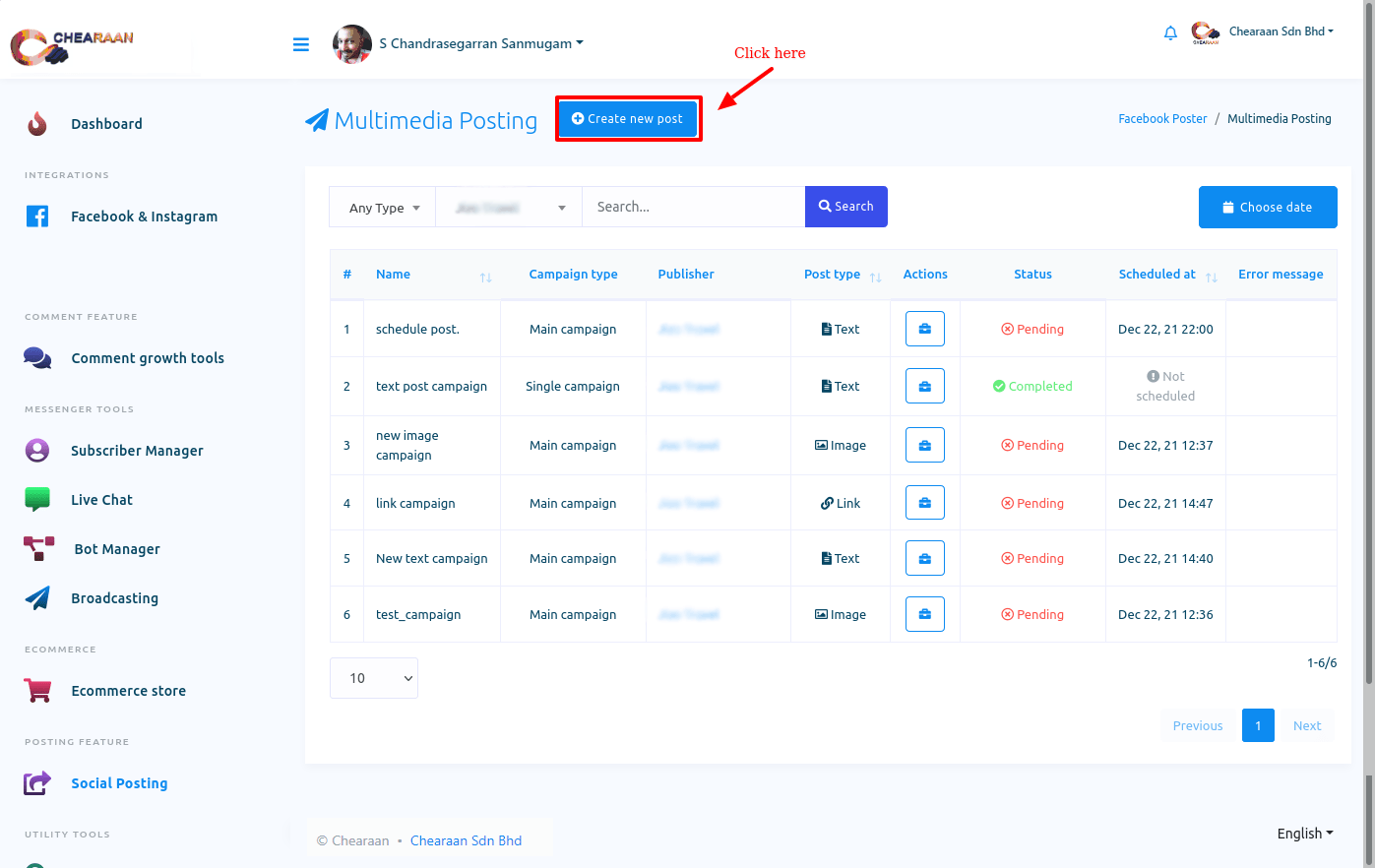Screen dimensions: 1375x868
Task: Click the hamburger menu icon
Action: click(301, 44)
